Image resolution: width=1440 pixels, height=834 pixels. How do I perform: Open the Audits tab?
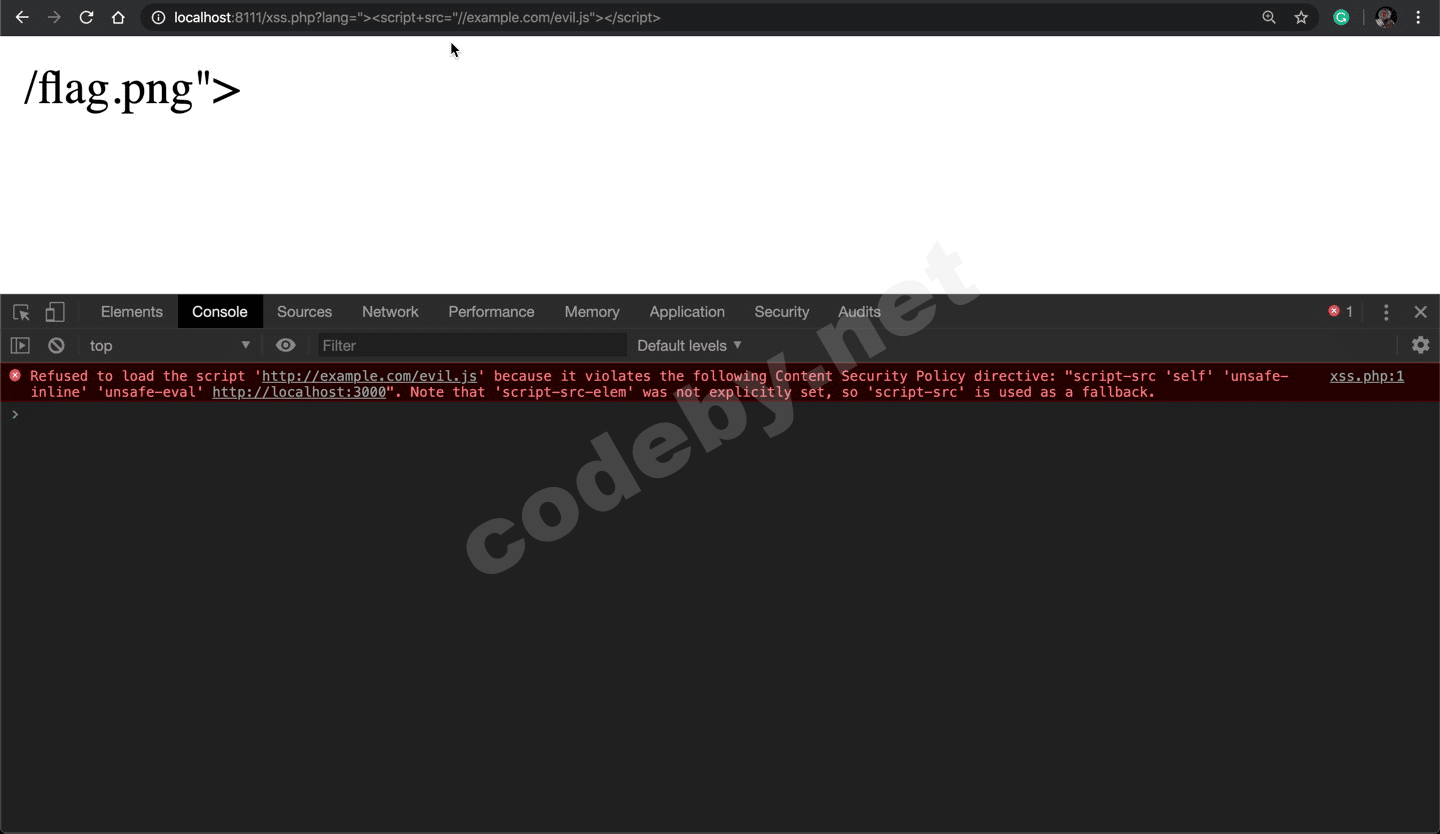(860, 312)
